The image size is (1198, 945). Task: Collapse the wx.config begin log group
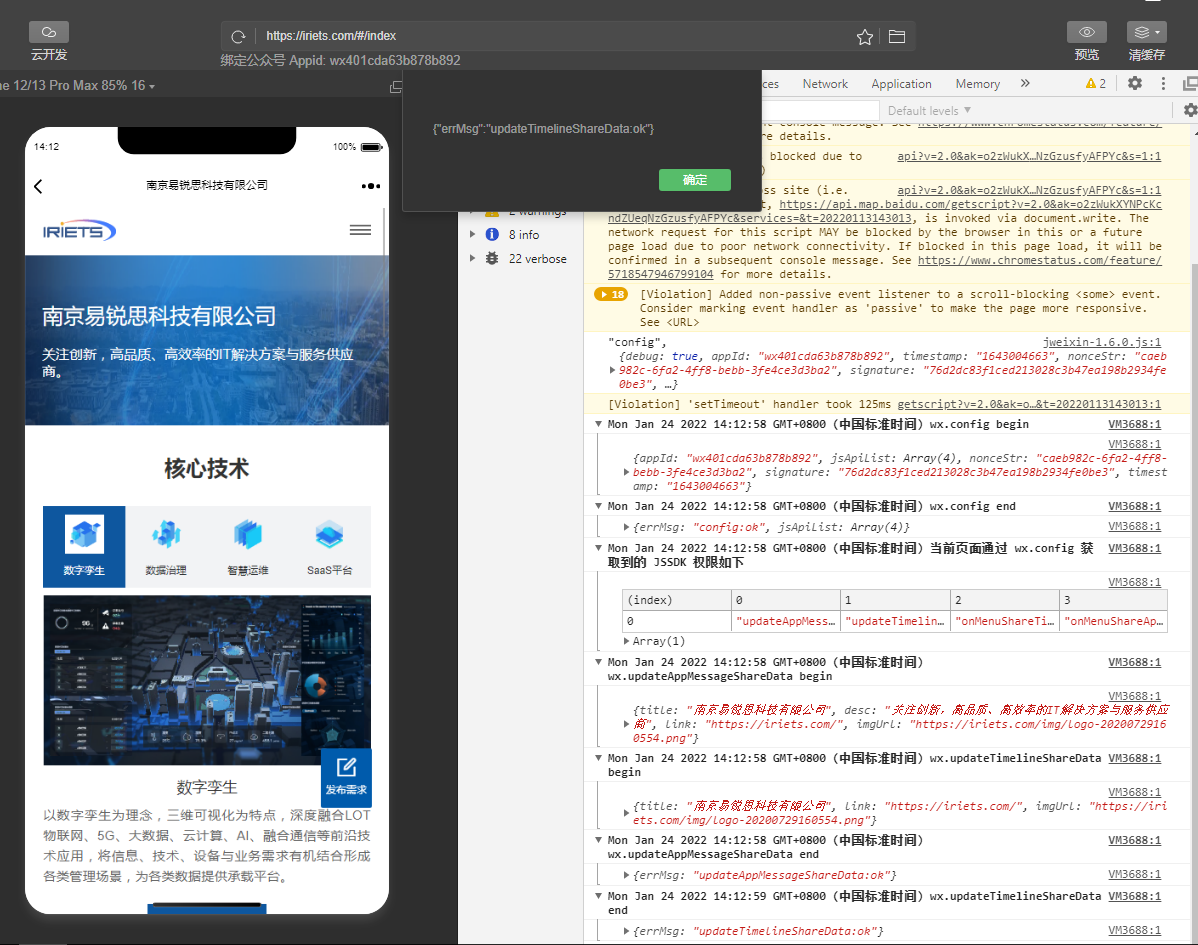point(599,424)
